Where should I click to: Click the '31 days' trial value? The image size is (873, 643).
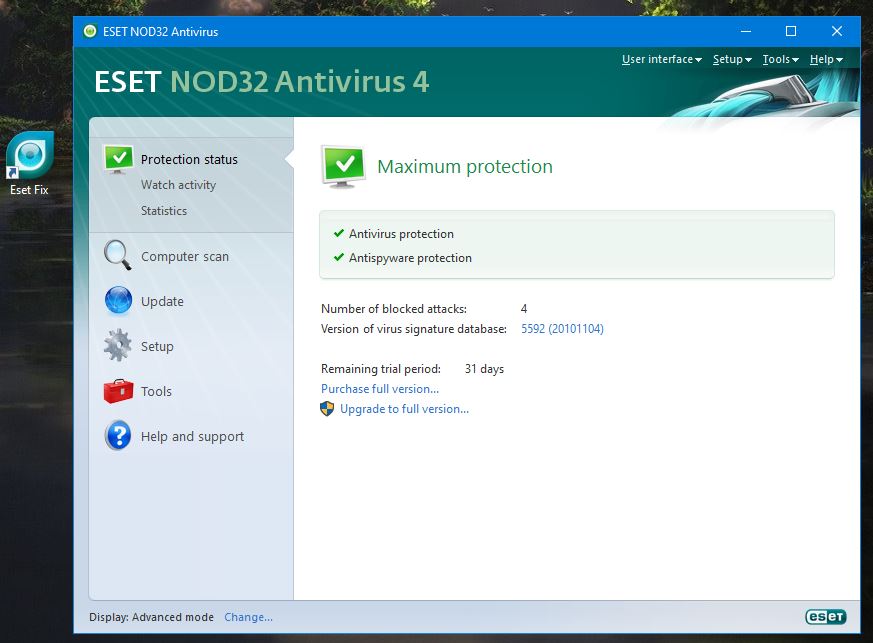tap(484, 369)
